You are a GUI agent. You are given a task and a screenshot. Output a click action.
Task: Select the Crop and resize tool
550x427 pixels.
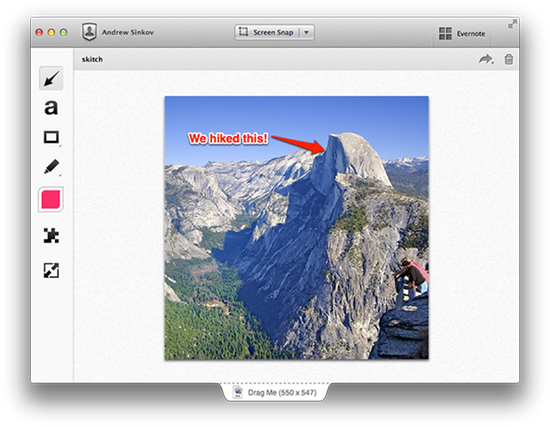pyautogui.click(x=51, y=271)
